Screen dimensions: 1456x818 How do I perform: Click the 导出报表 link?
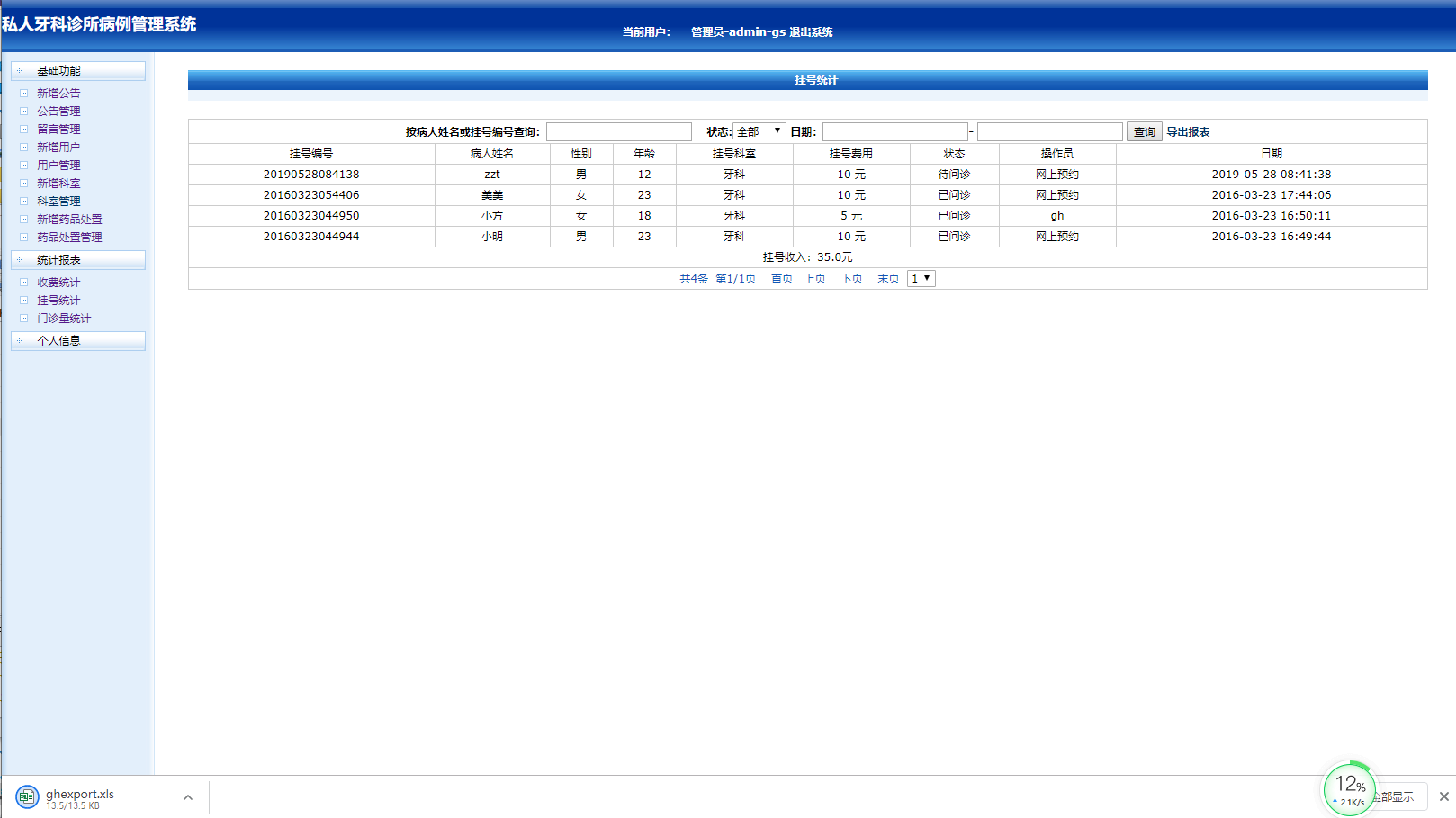point(1188,132)
